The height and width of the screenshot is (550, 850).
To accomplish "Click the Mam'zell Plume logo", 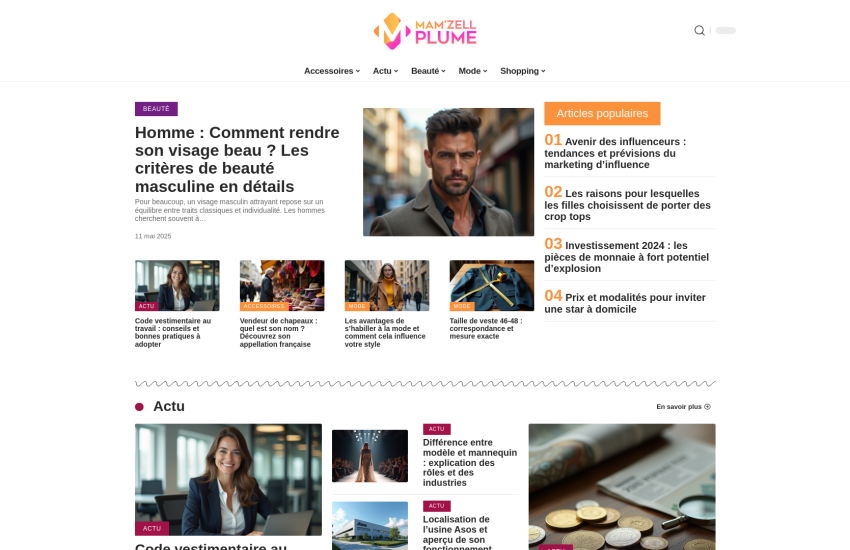I will (x=425, y=31).
